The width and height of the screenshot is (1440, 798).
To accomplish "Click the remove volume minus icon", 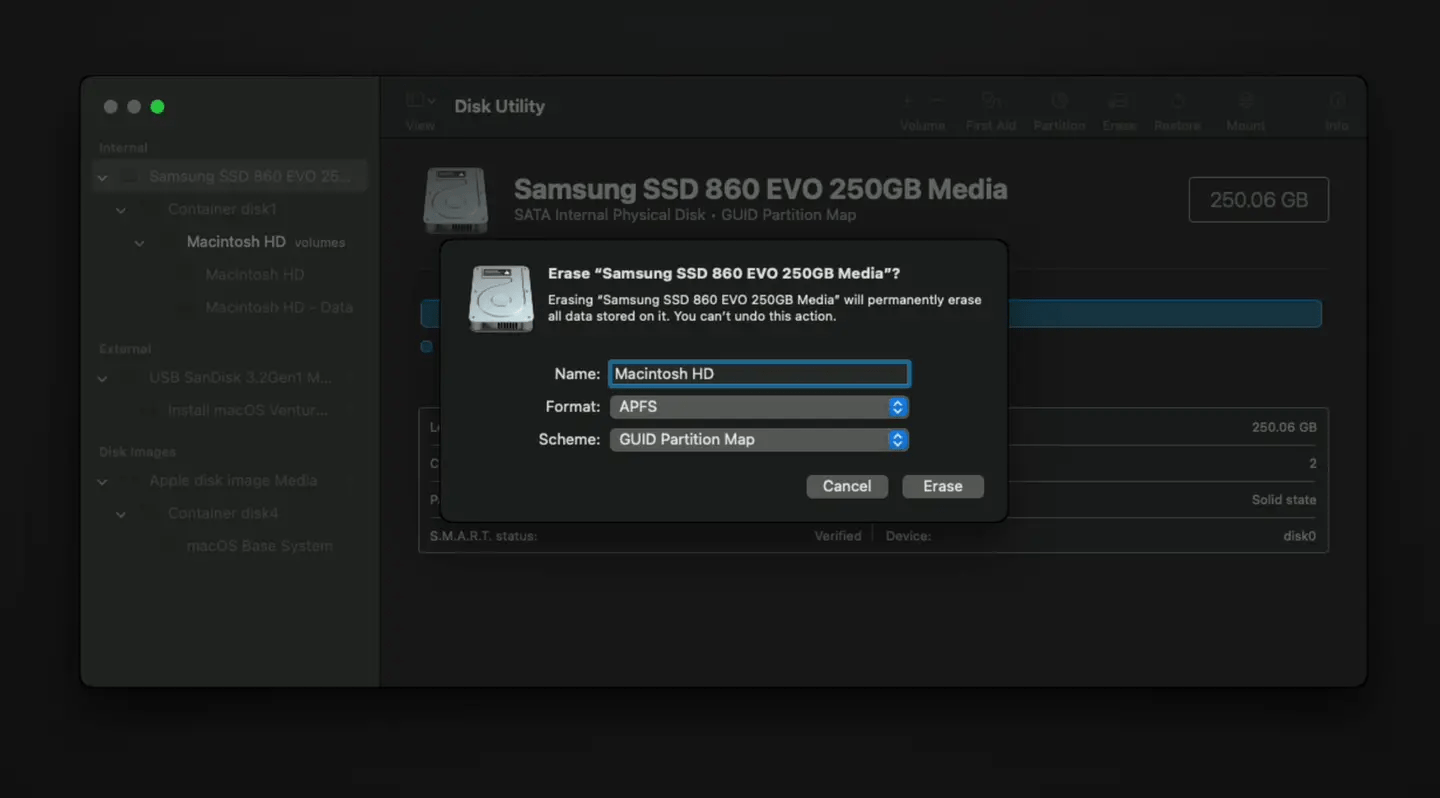I will (937, 101).
